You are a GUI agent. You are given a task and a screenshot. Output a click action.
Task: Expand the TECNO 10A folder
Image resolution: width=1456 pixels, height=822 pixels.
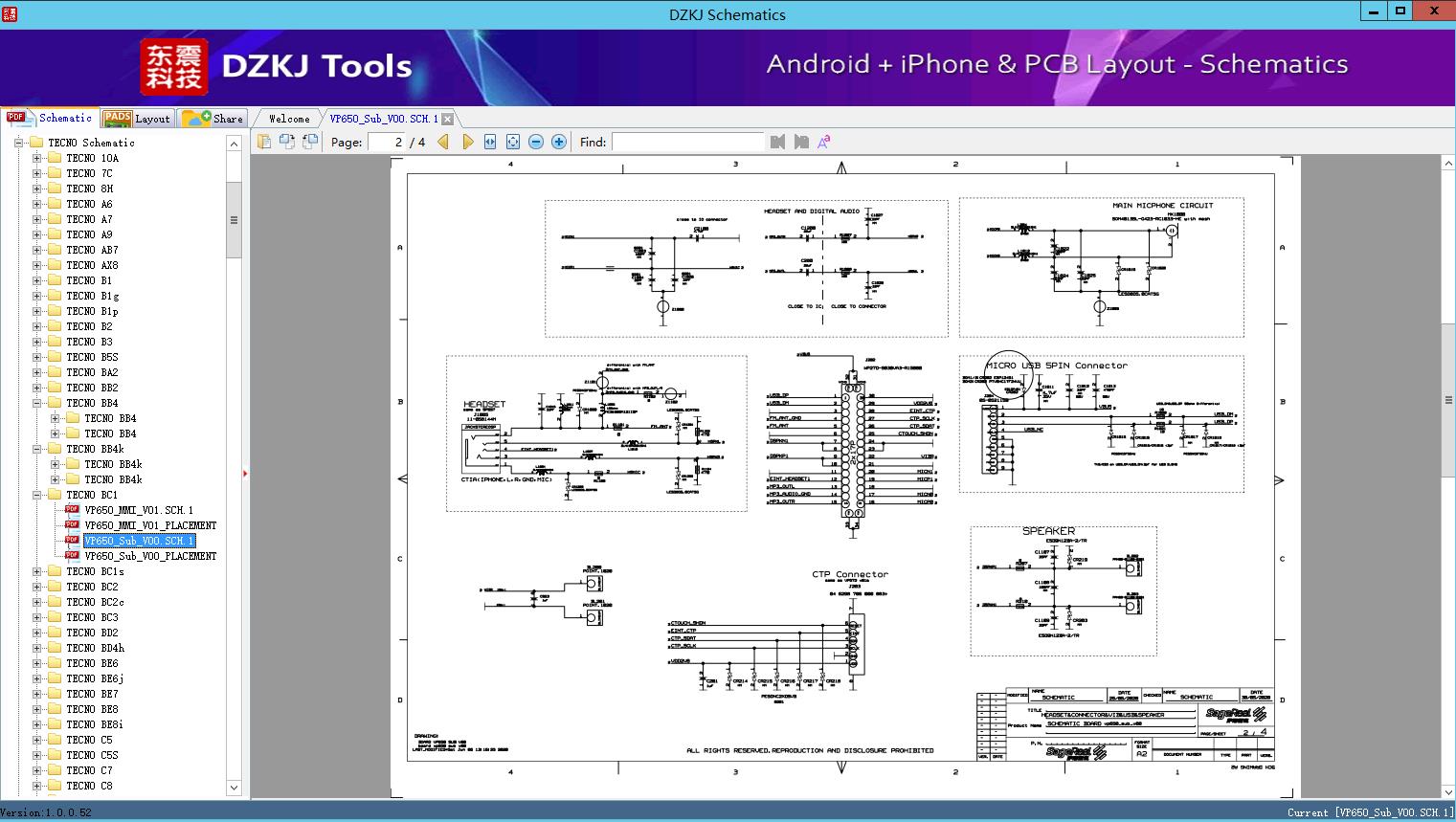(36, 158)
